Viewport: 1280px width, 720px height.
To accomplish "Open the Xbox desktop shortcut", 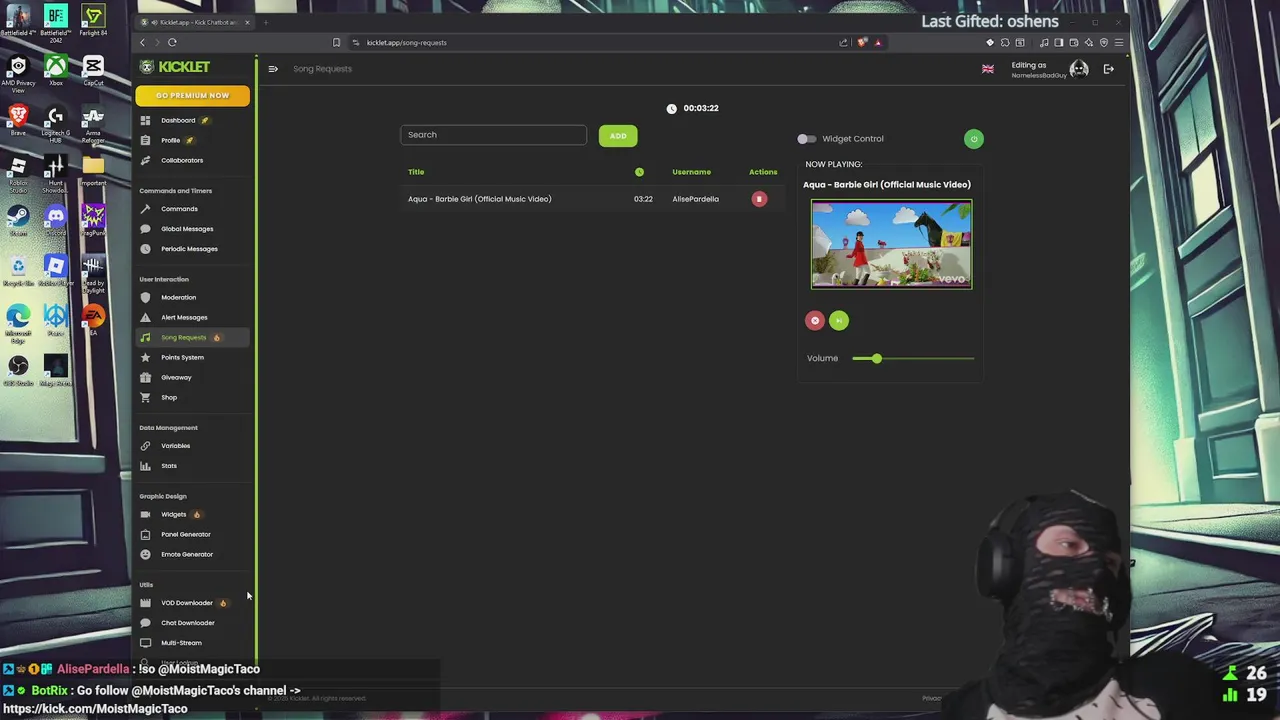I will [56, 70].
